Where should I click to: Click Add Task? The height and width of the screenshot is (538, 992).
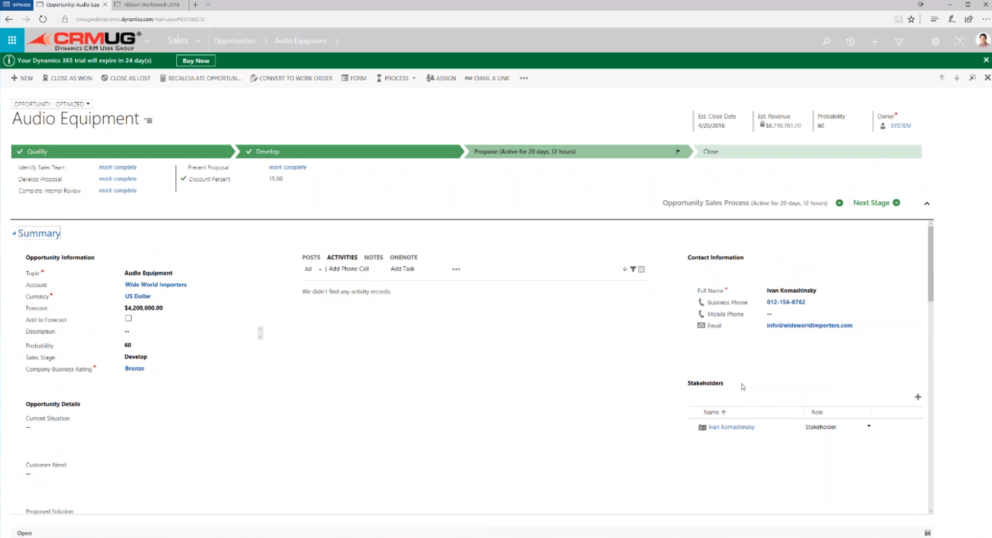(402, 269)
